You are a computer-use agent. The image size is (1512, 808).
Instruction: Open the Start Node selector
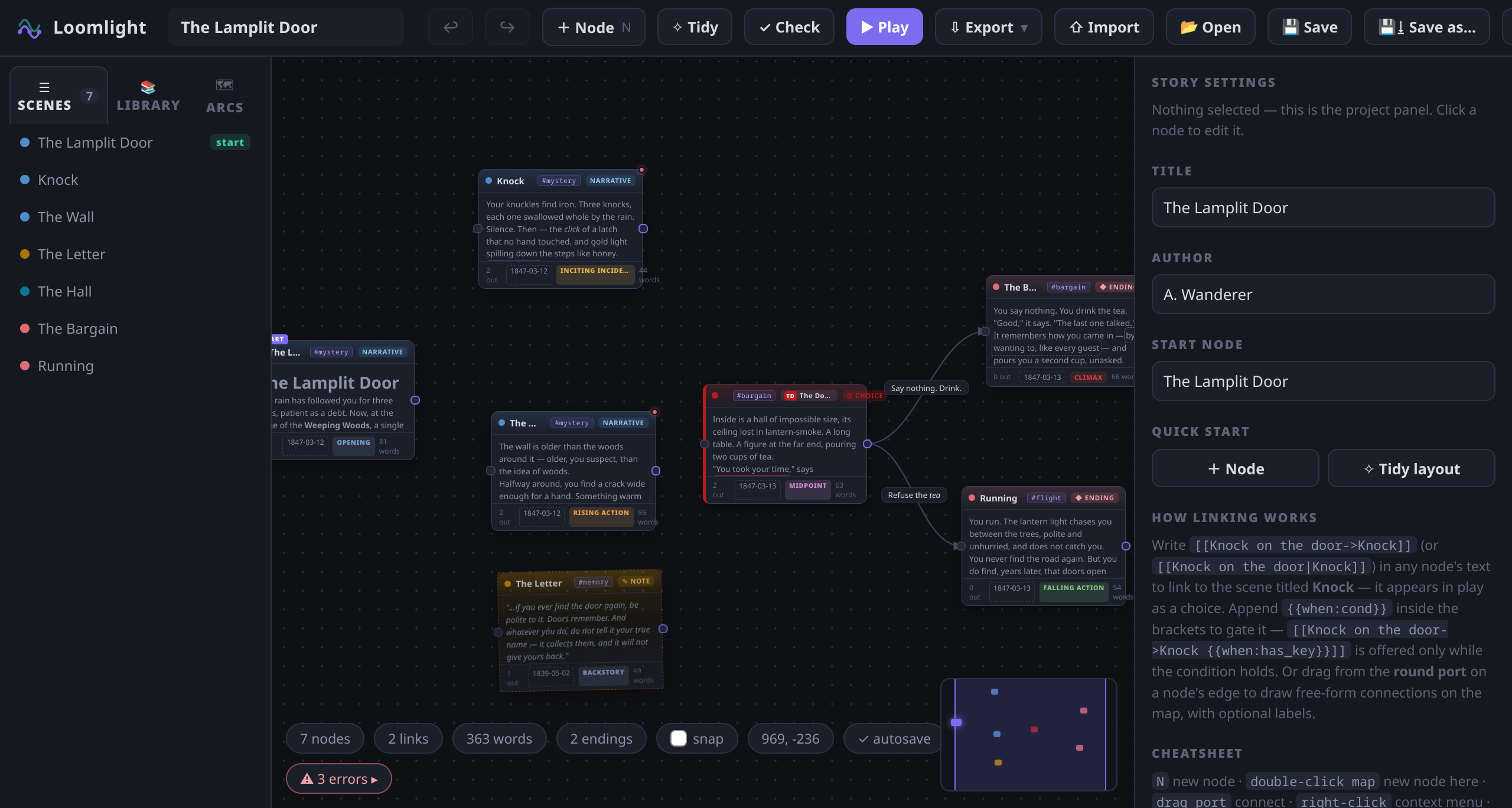(x=1323, y=381)
